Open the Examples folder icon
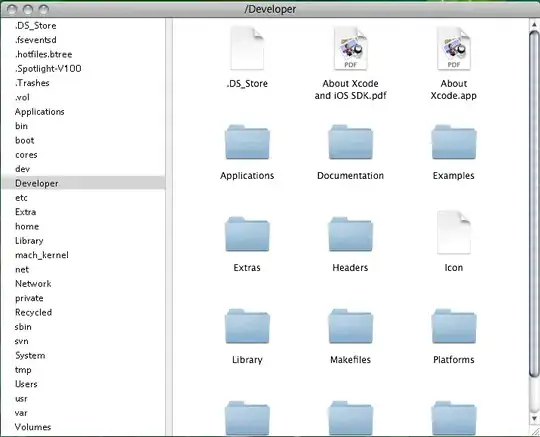The image size is (540, 437). (x=454, y=142)
